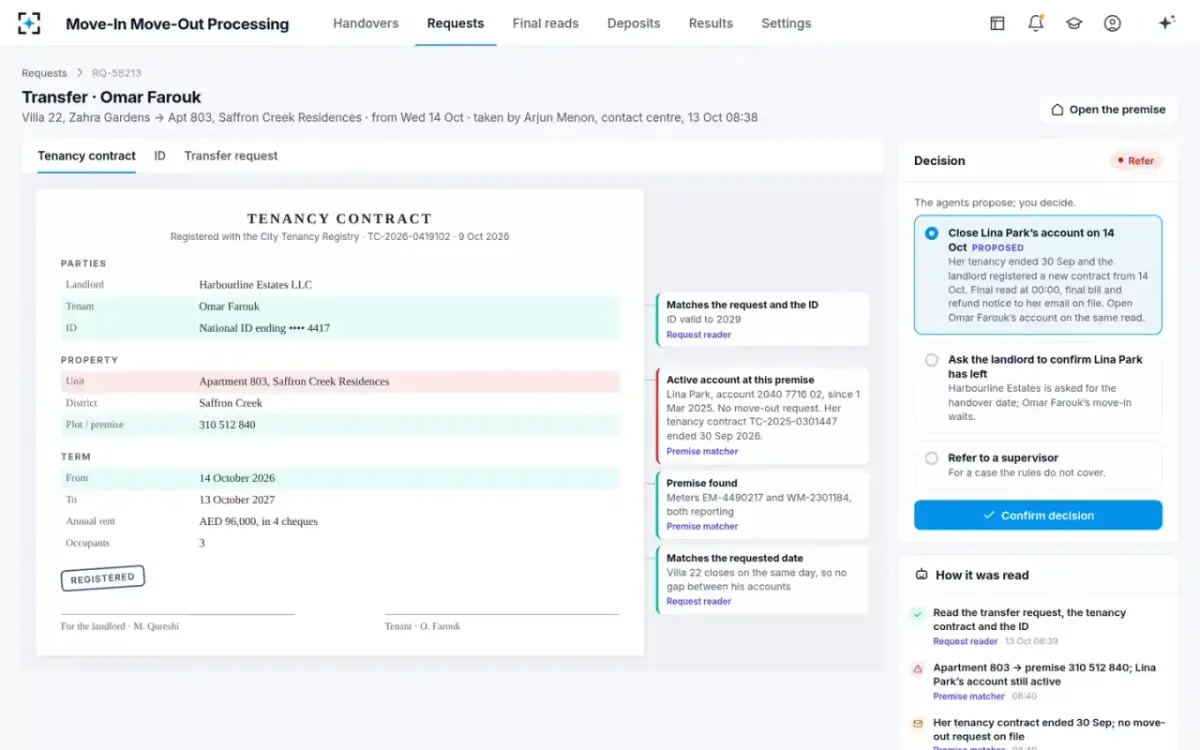Click Request reader under Matches the request and the ID
Image resolution: width=1200 pixels, height=750 pixels.
click(x=698, y=335)
